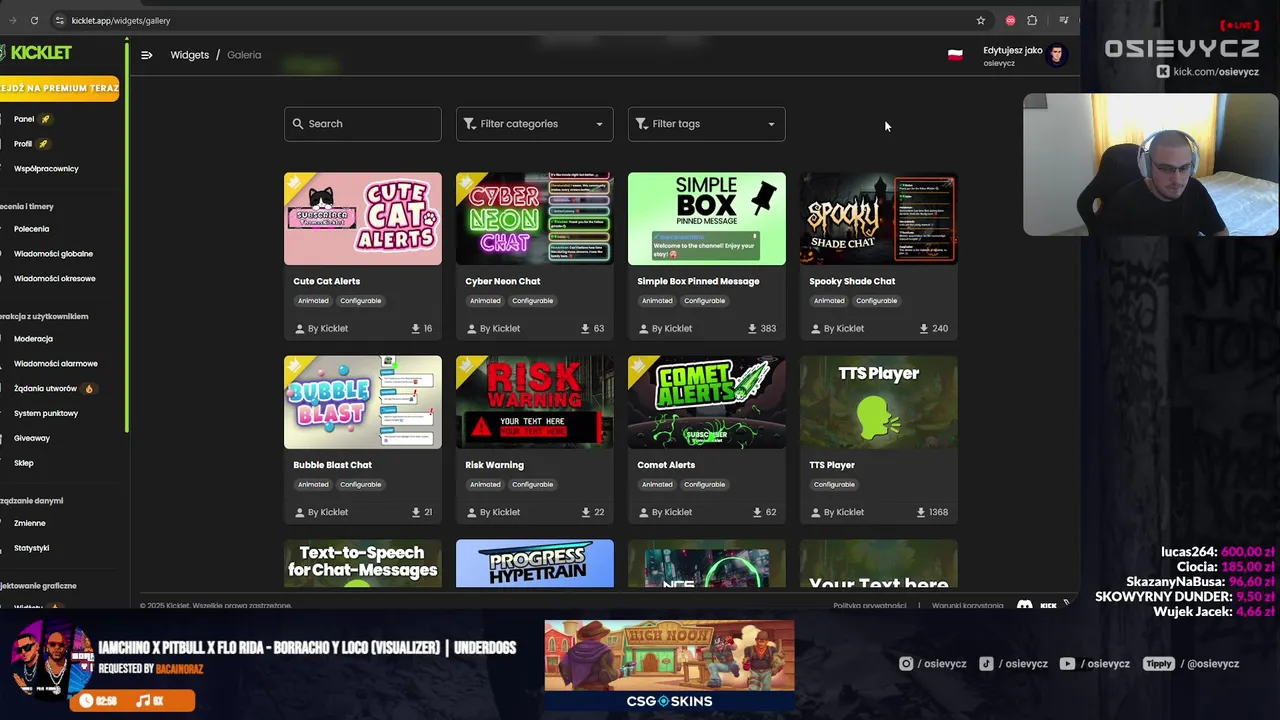Open the Bubble Blast thumbnail

363,402
